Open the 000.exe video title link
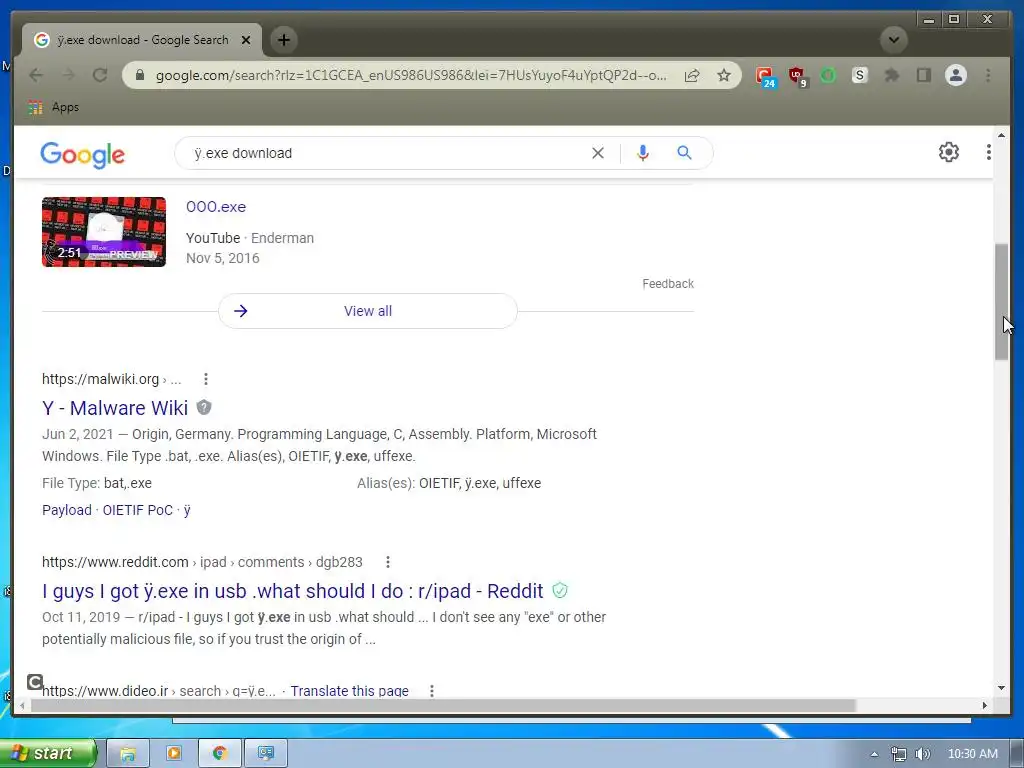This screenshot has height=768, width=1024. pyautogui.click(x=216, y=207)
